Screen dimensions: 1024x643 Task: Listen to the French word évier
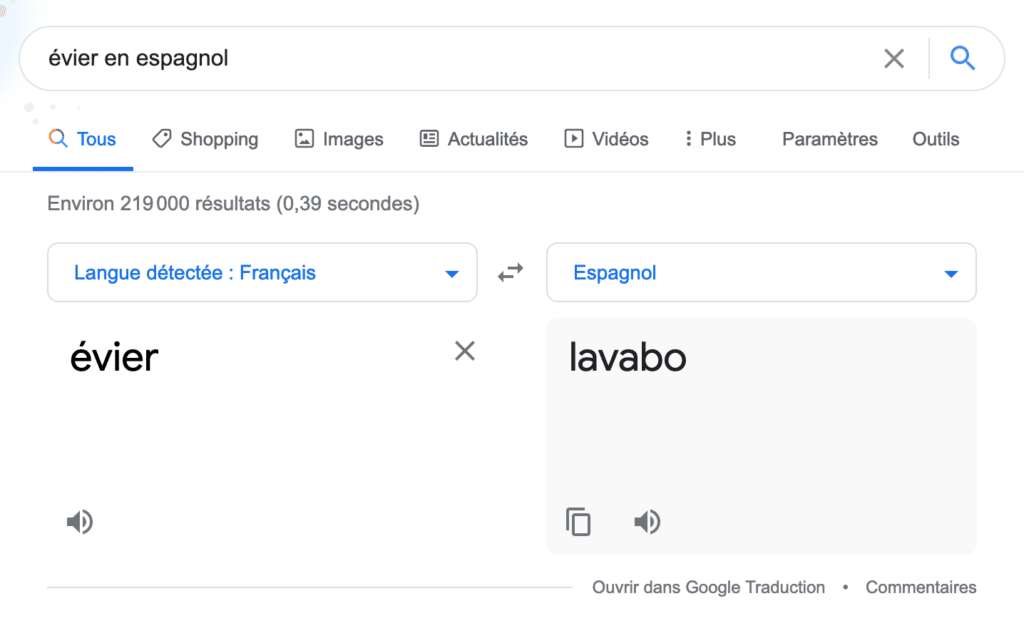point(80,522)
